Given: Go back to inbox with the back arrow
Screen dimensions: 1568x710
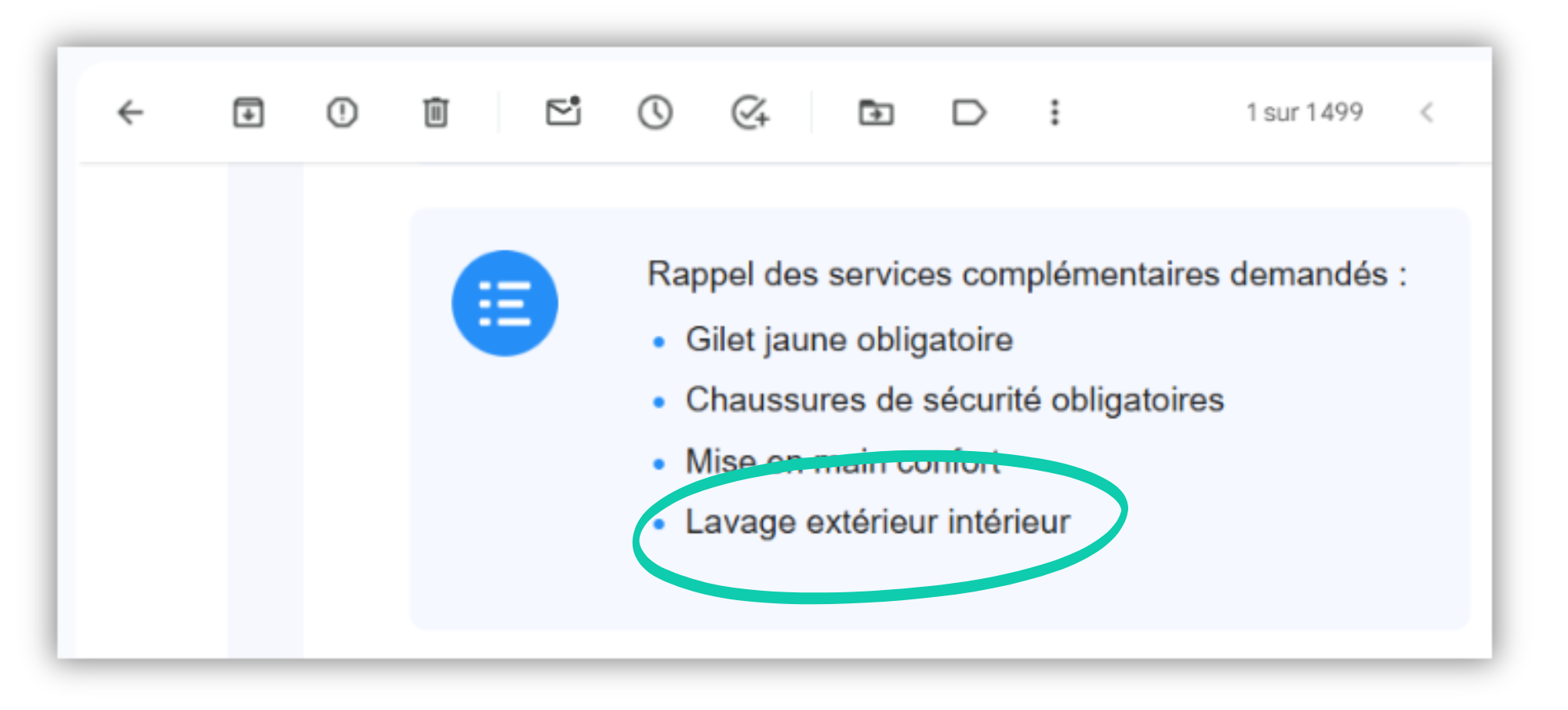Looking at the screenshot, I should pos(130,113).
